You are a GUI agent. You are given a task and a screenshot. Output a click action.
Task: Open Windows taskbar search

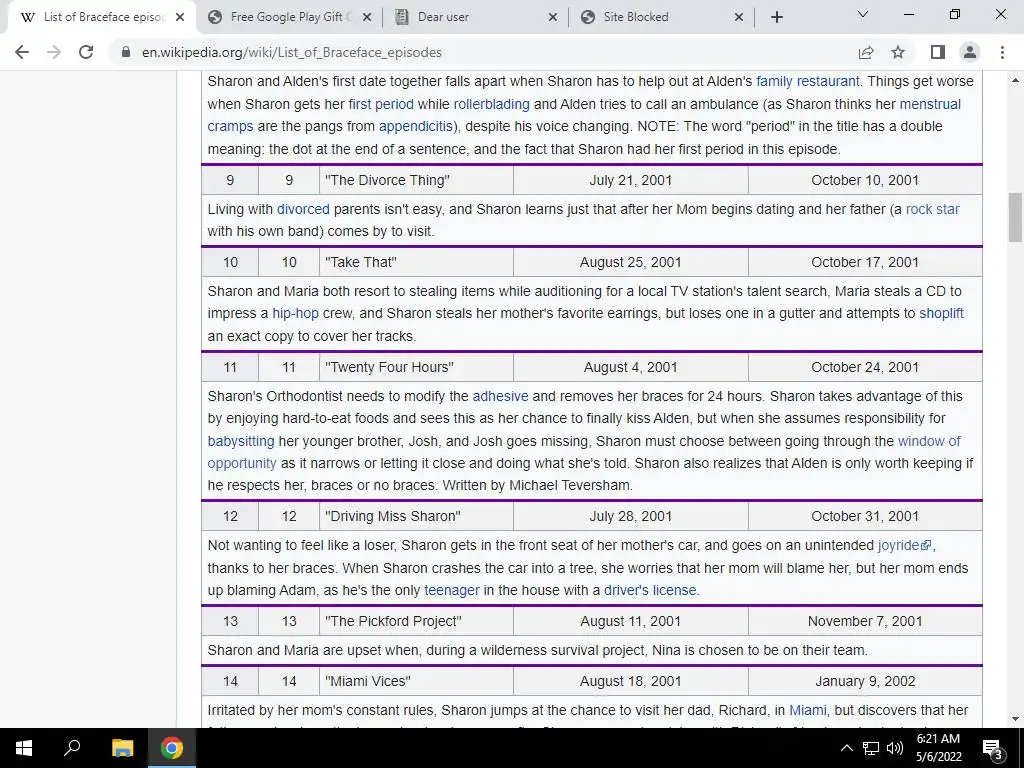click(x=72, y=748)
